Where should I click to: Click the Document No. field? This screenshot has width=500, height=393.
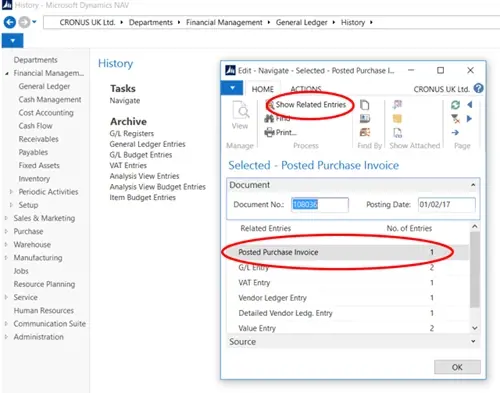click(320, 204)
